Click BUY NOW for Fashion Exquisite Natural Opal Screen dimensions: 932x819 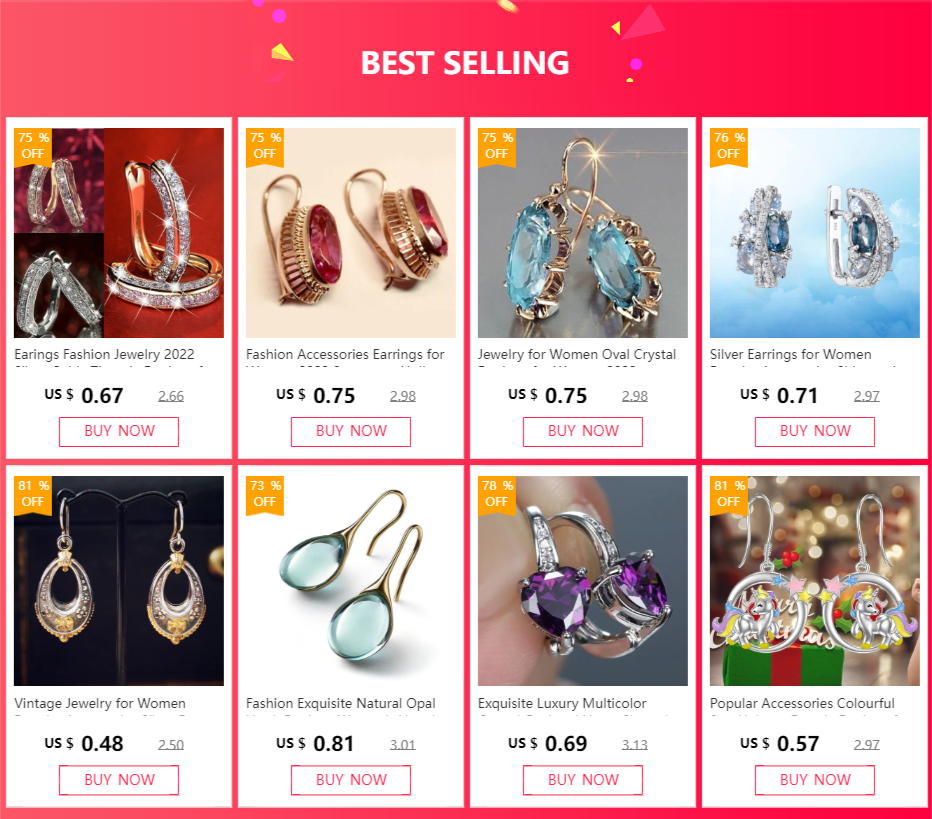[351, 780]
